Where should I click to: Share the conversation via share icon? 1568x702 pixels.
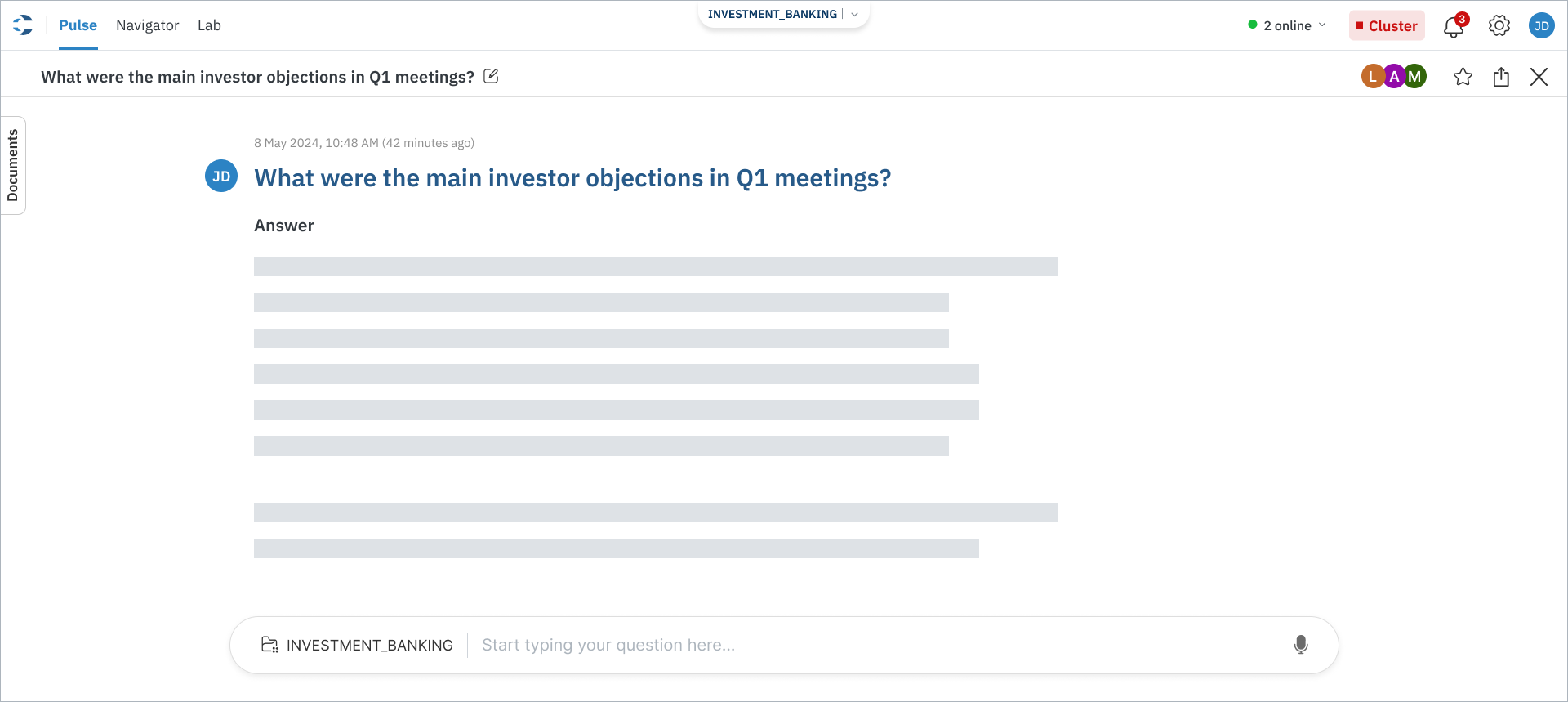point(1501,77)
